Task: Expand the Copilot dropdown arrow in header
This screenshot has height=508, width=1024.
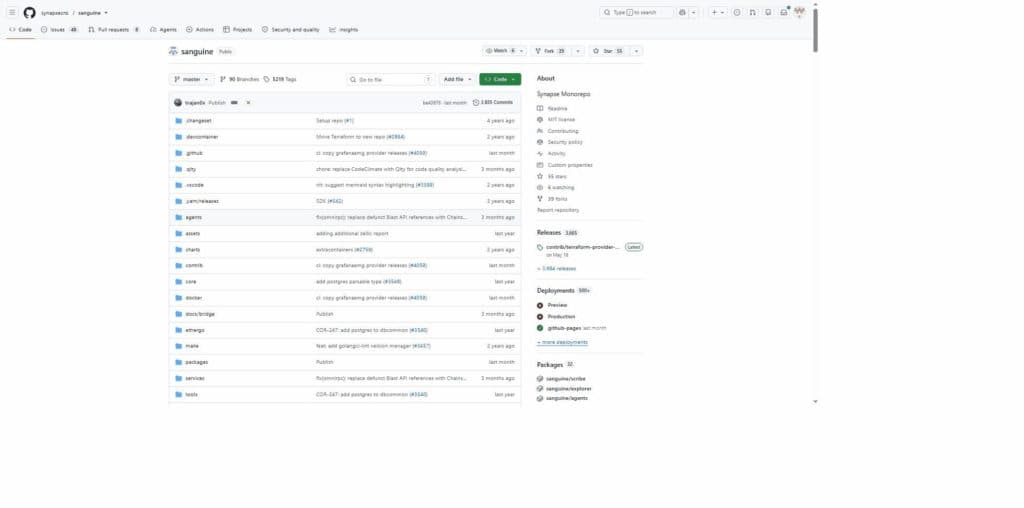Action: 694,12
